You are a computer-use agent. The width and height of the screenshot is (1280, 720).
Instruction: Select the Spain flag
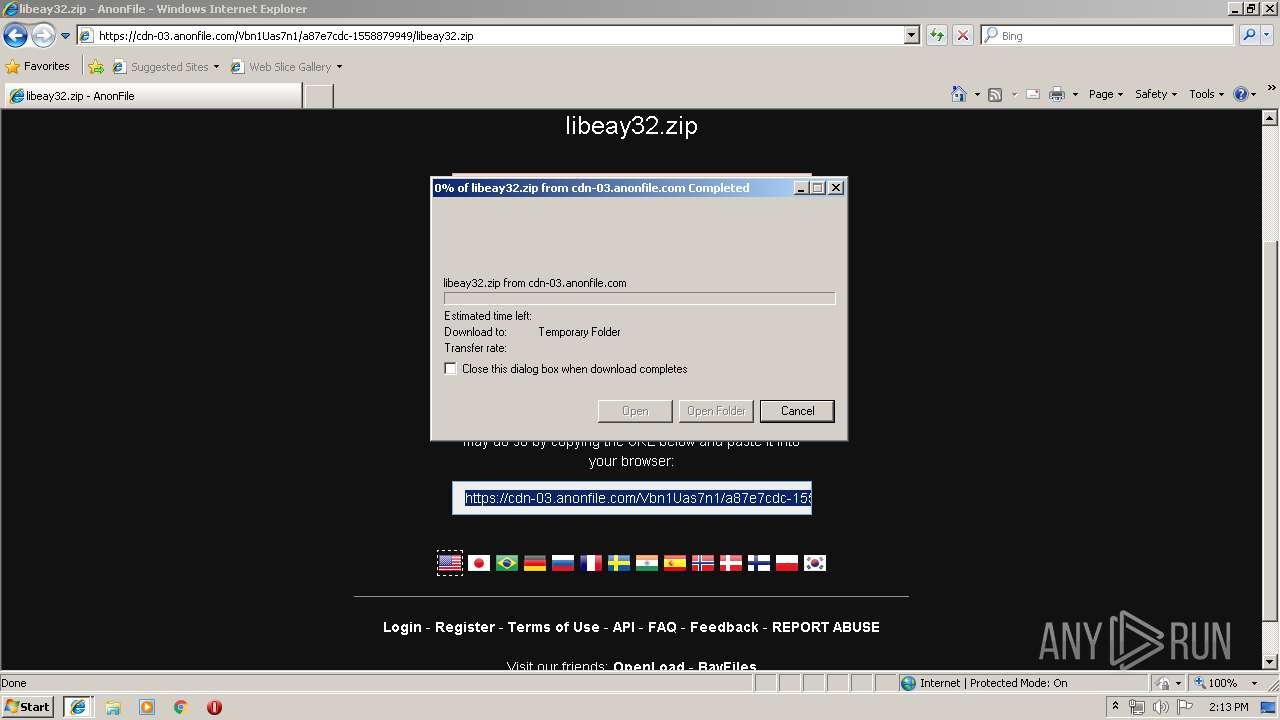pos(675,563)
